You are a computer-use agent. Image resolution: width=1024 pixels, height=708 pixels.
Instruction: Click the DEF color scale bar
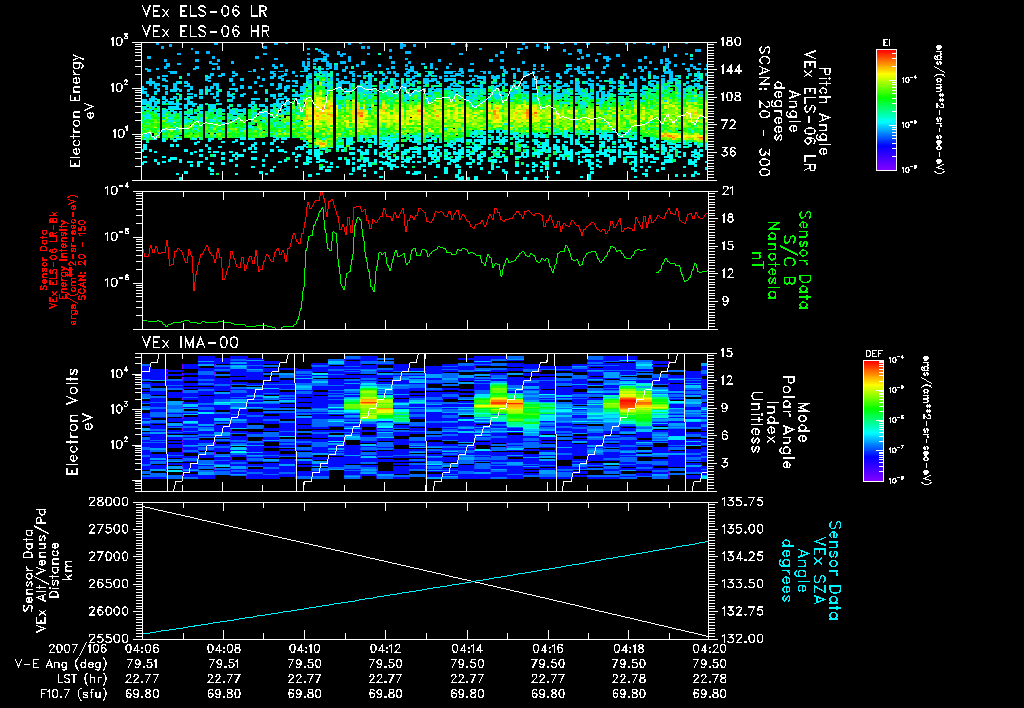pyautogui.click(x=874, y=421)
